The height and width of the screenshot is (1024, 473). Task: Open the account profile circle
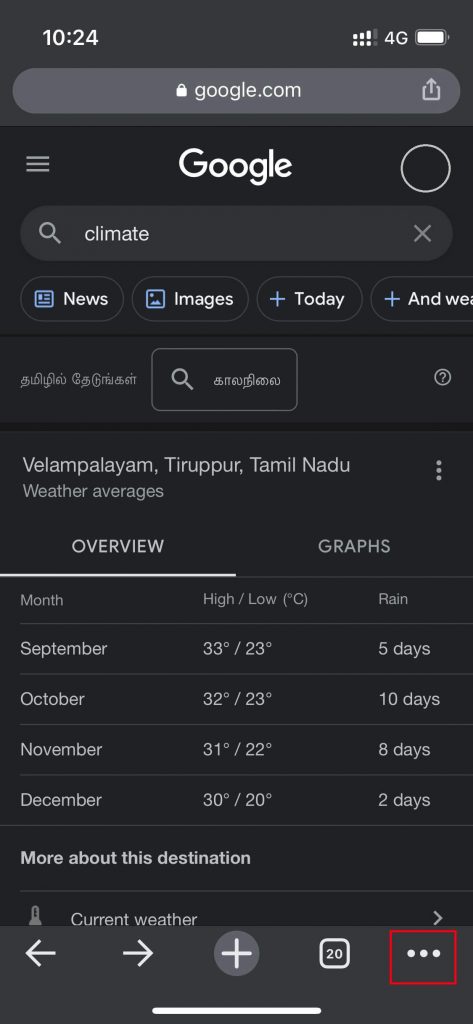tap(425, 168)
